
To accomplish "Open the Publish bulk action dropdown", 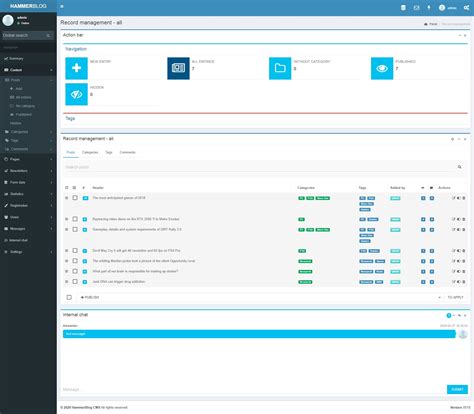I will (260, 297).
